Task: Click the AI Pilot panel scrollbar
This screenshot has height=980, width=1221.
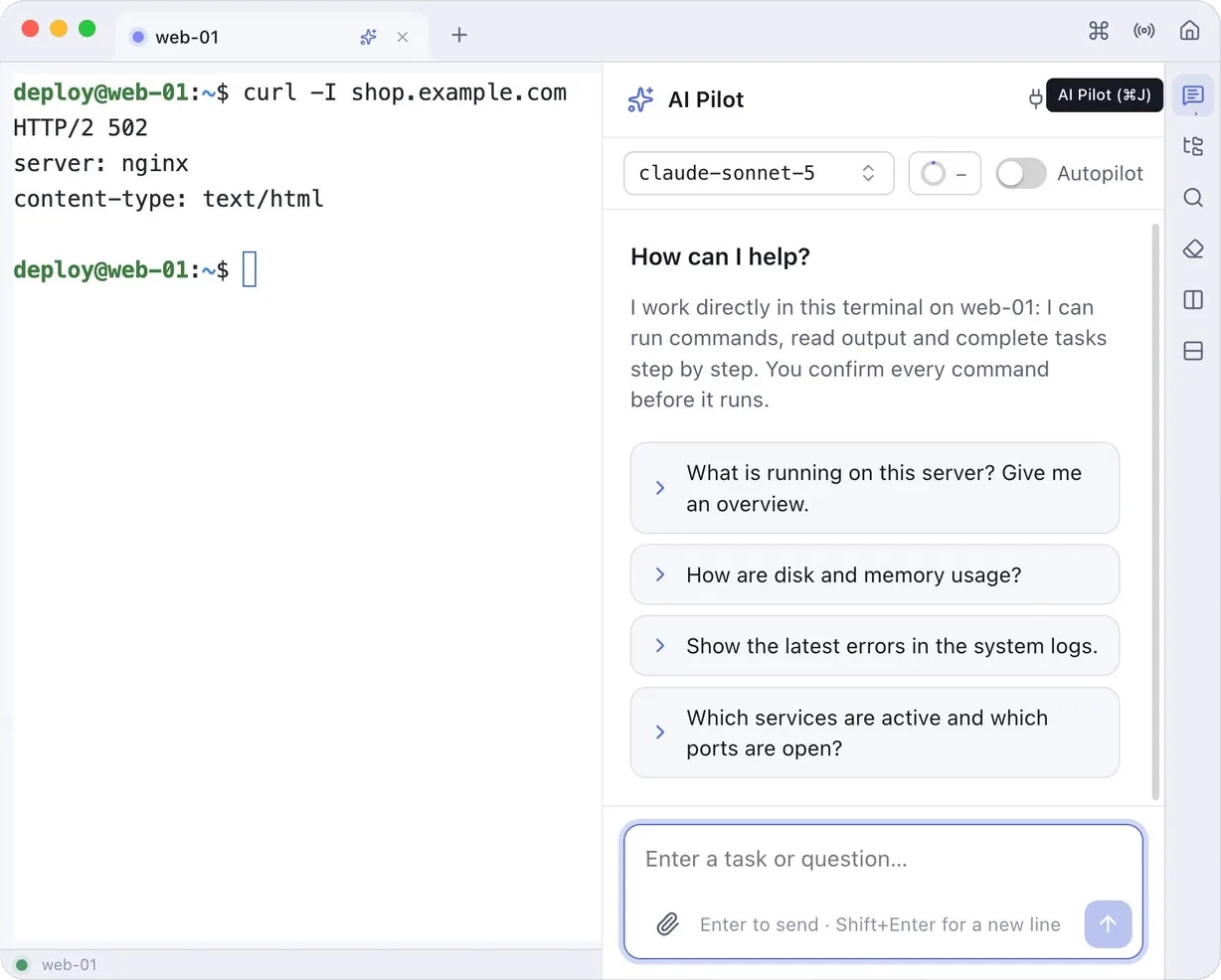Action: [x=1155, y=512]
